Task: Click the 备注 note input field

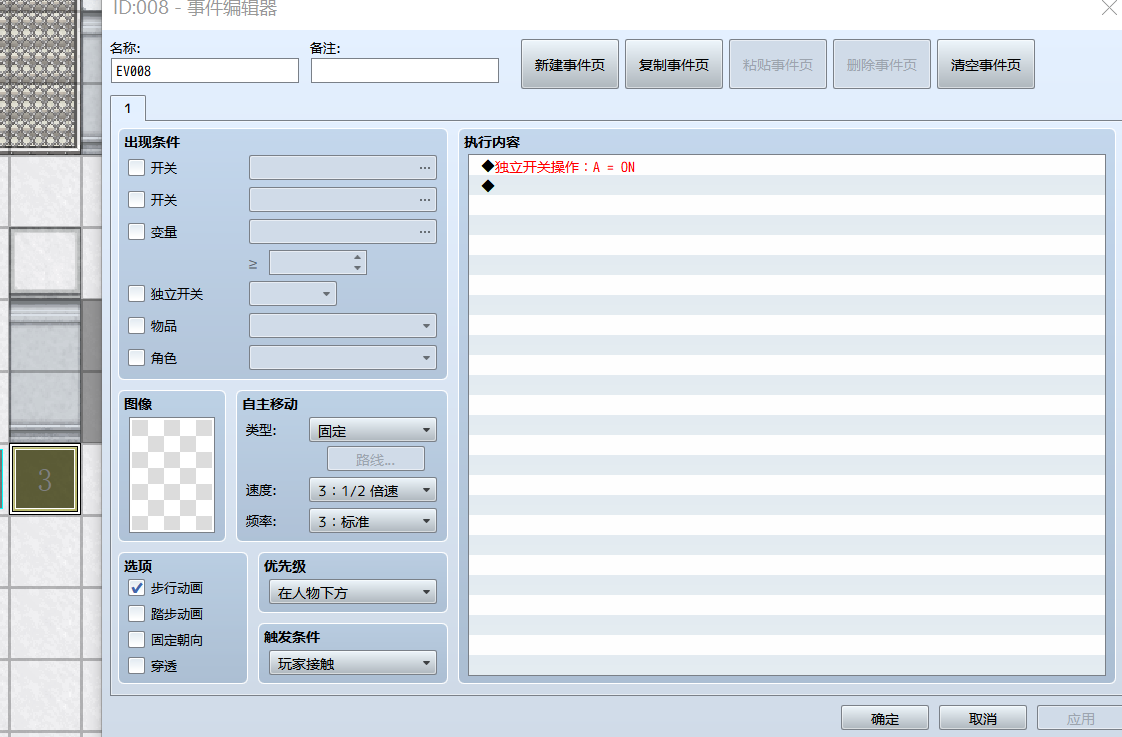Action: [x=405, y=71]
